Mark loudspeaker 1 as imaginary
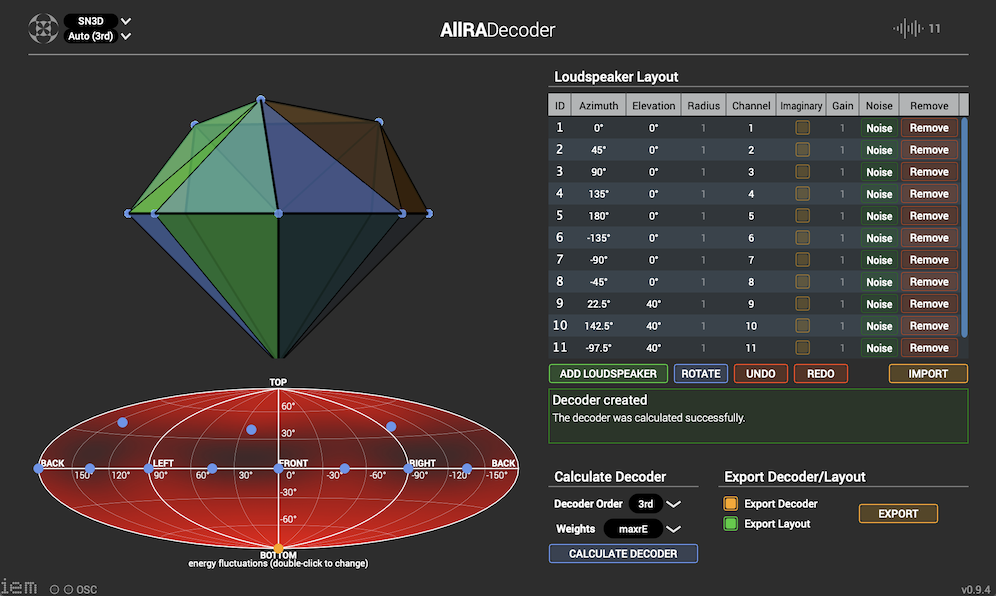This screenshot has width=996, height=596. pyautogui.click(x=801, y=128)
